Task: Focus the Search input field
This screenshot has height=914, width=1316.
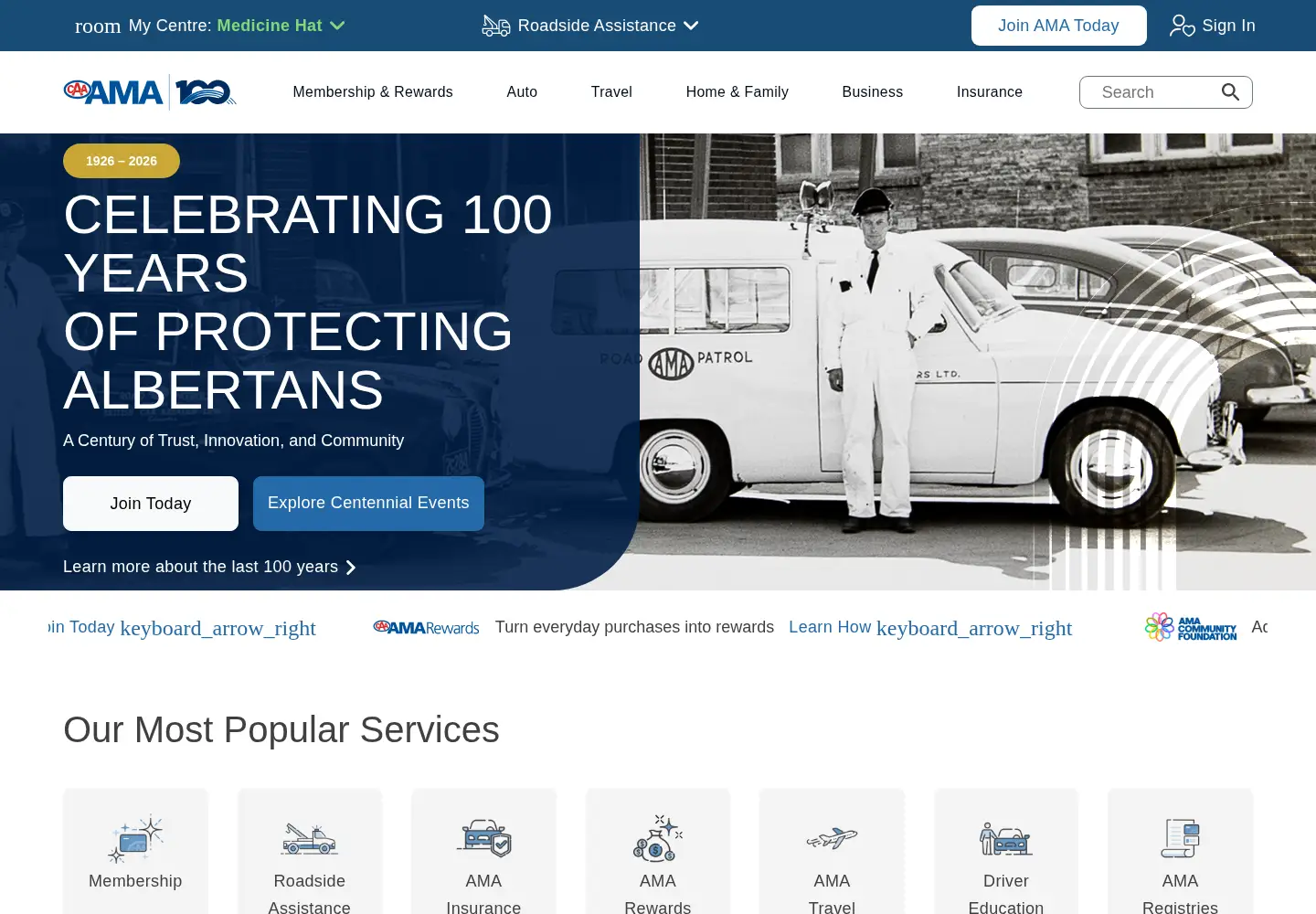Action: [1166, 92]
